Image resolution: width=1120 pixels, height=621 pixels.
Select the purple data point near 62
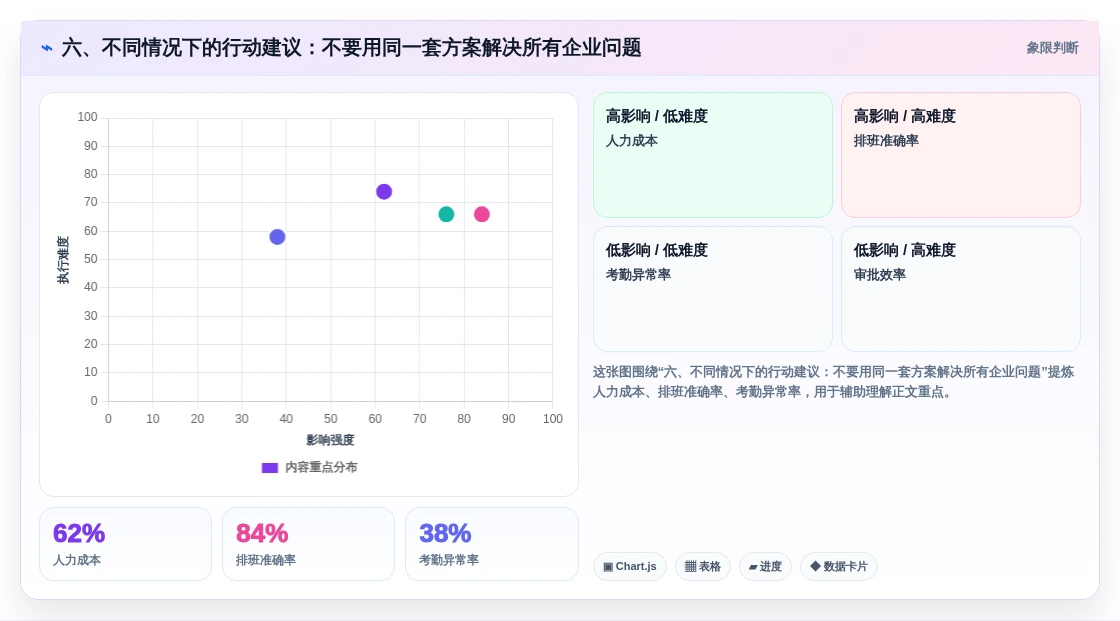(384, 192)
